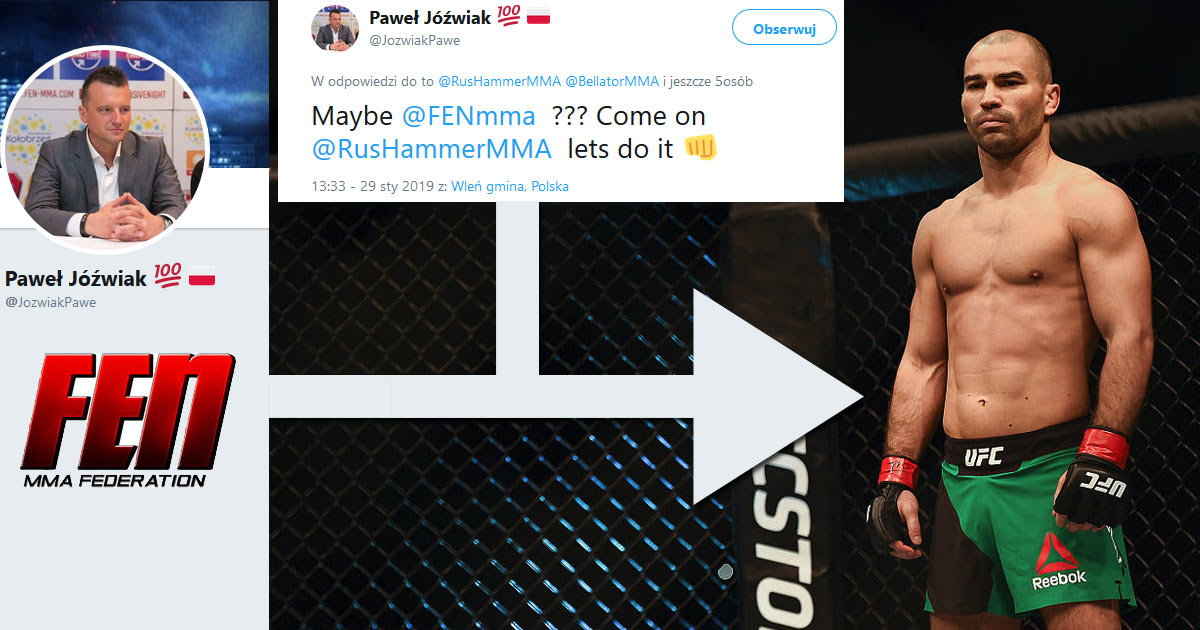Click the @FENmma mention in the tweet text

(468, 117)
